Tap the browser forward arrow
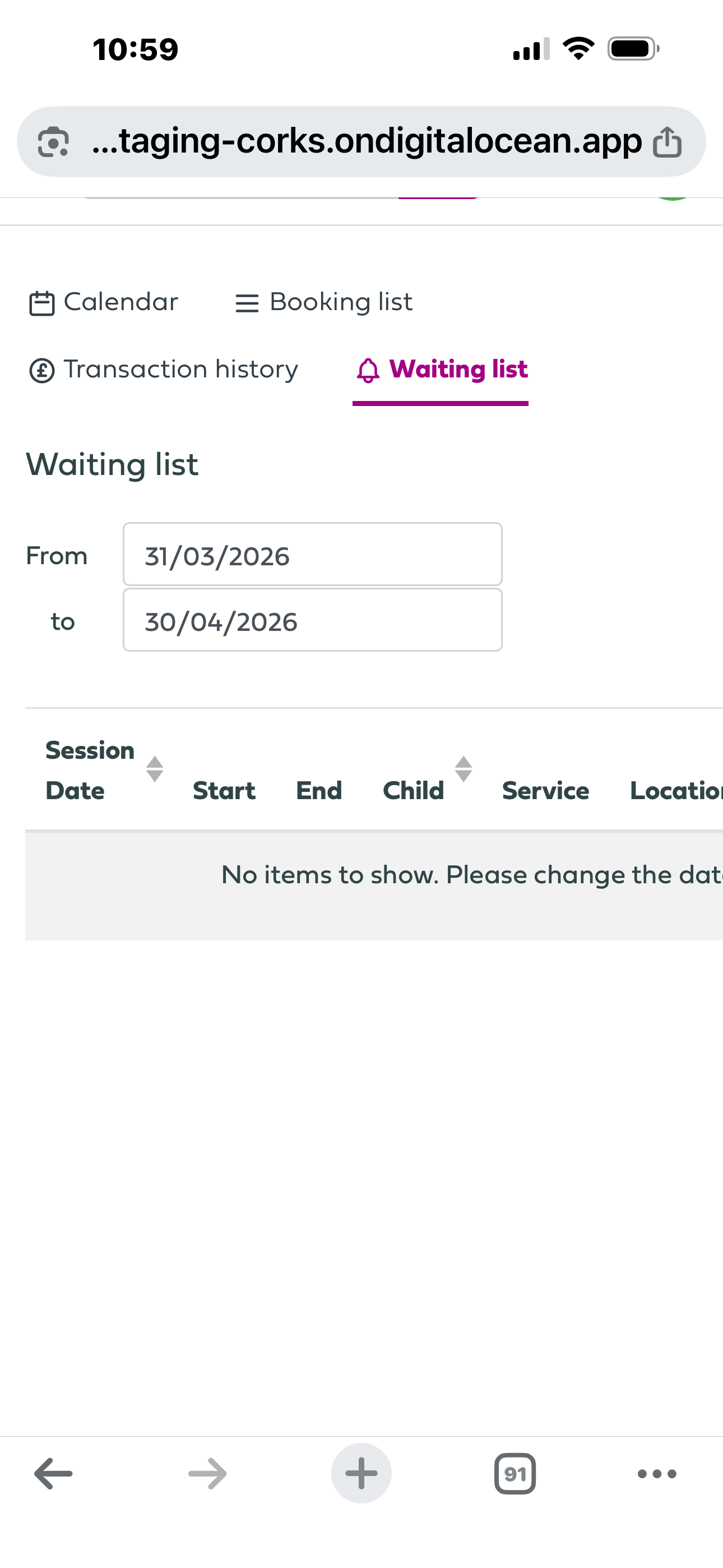This screenshot has width=723, height=1568. pyautogui.click(x=207, y=1474)
